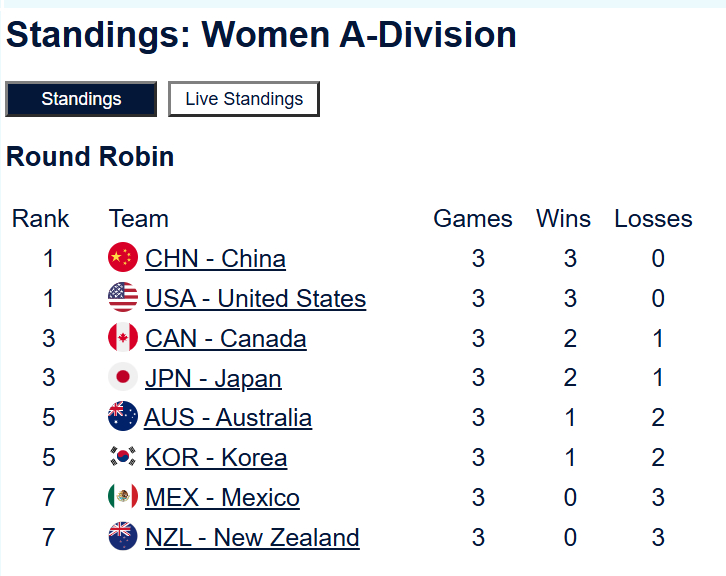Click the New Zealand flag icon
The image size is (726, 576).
tap(122, 537)
